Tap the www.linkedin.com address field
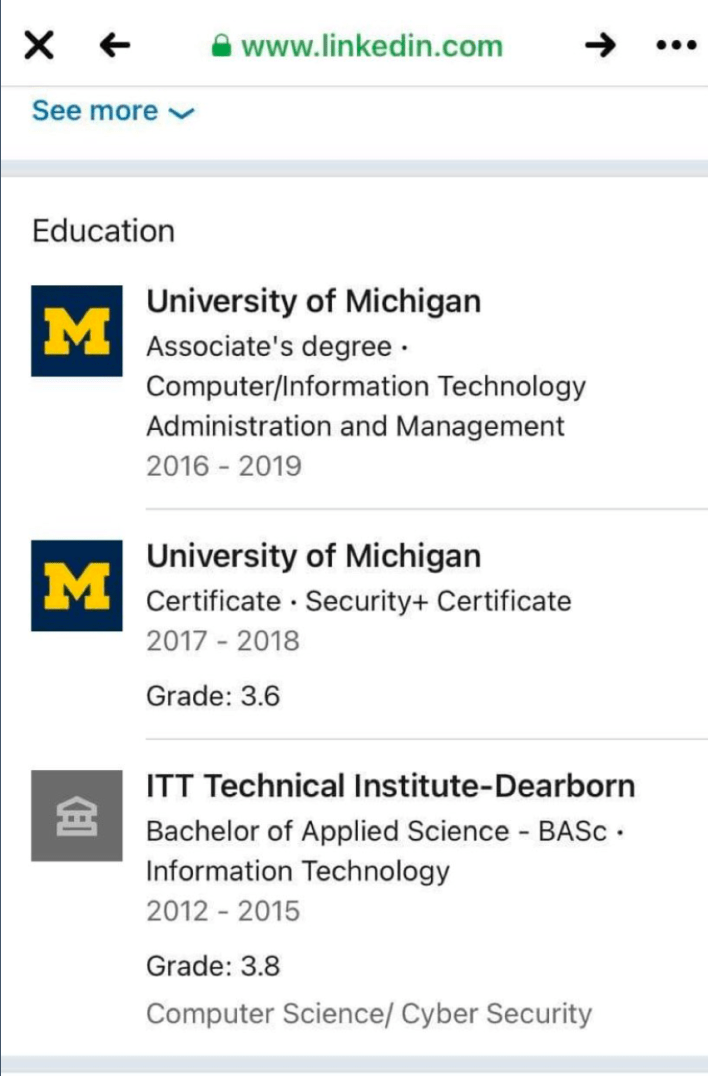Viewport: 708px width, 1076px height. pos(358,46)
